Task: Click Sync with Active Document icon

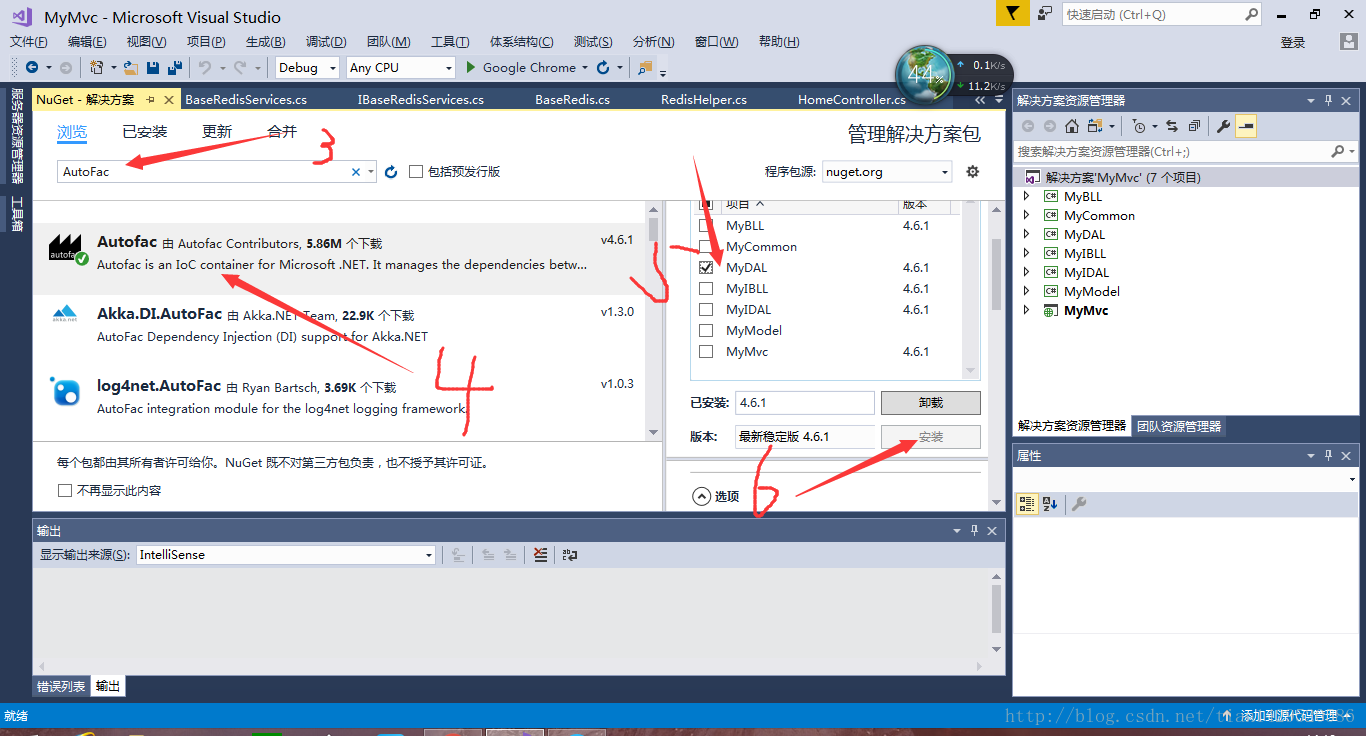Action: [1172, 126]
